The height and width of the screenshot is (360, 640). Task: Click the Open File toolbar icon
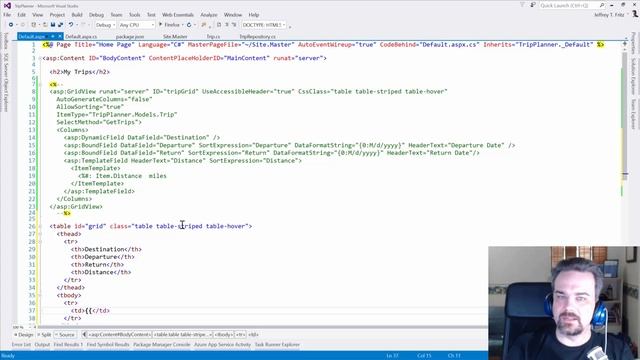(x=44, y=25)
